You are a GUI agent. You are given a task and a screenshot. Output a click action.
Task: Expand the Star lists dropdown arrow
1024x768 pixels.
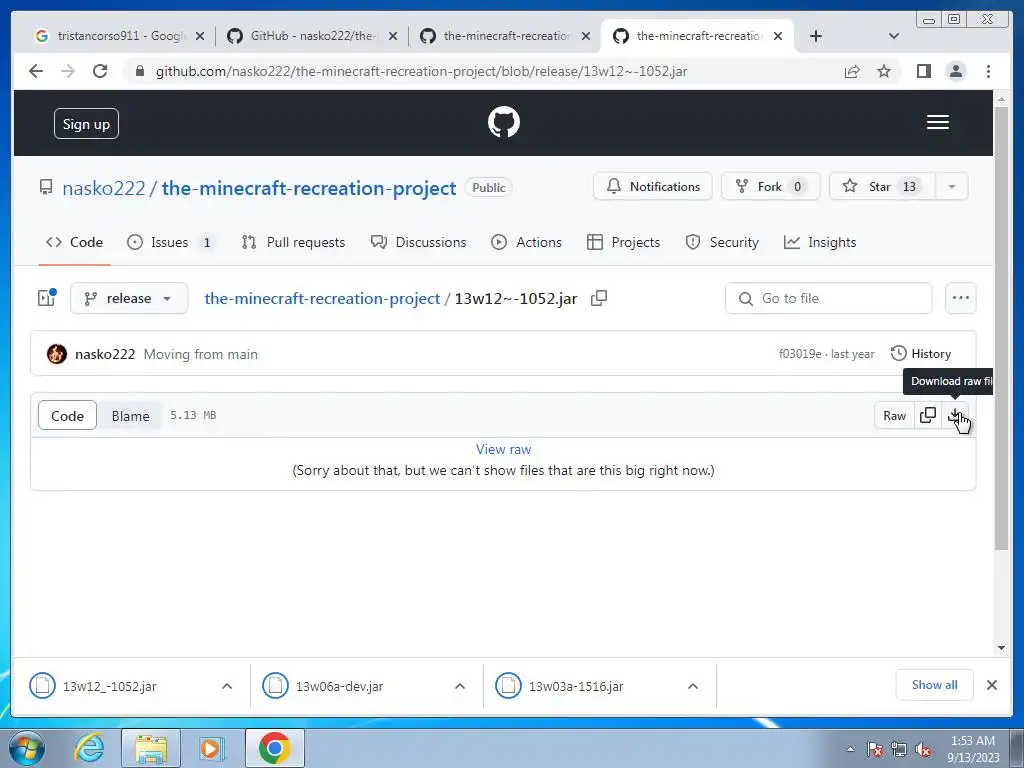(952, 187)
